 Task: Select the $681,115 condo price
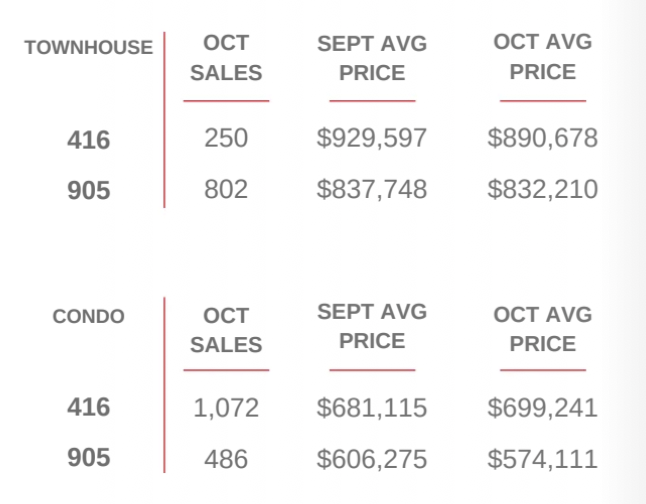click(x=372, y=408)
